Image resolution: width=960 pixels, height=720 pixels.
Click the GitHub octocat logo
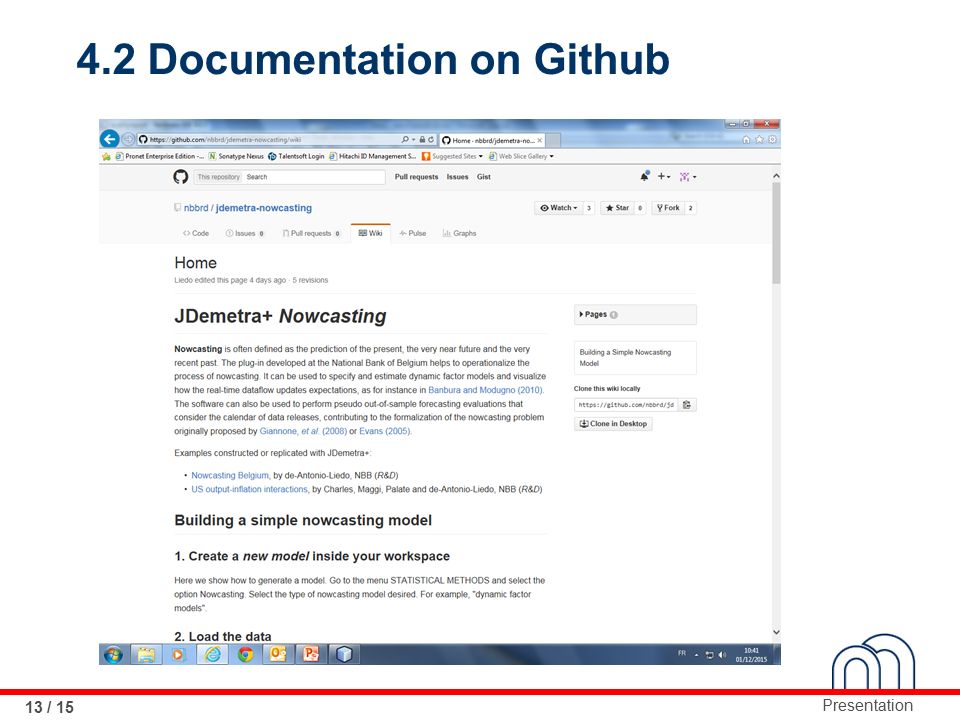click(181, 177)
